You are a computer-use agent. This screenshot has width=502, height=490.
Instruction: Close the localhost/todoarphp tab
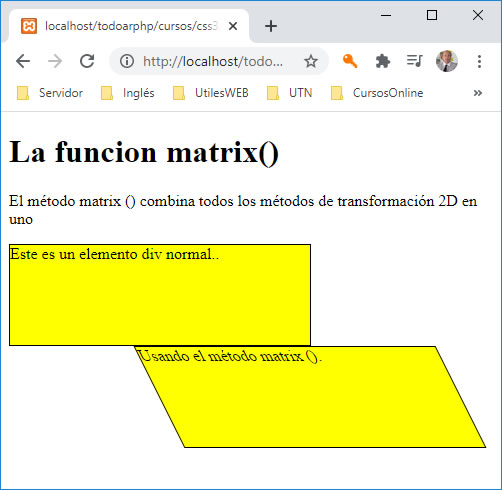click(x=233, y=26)
